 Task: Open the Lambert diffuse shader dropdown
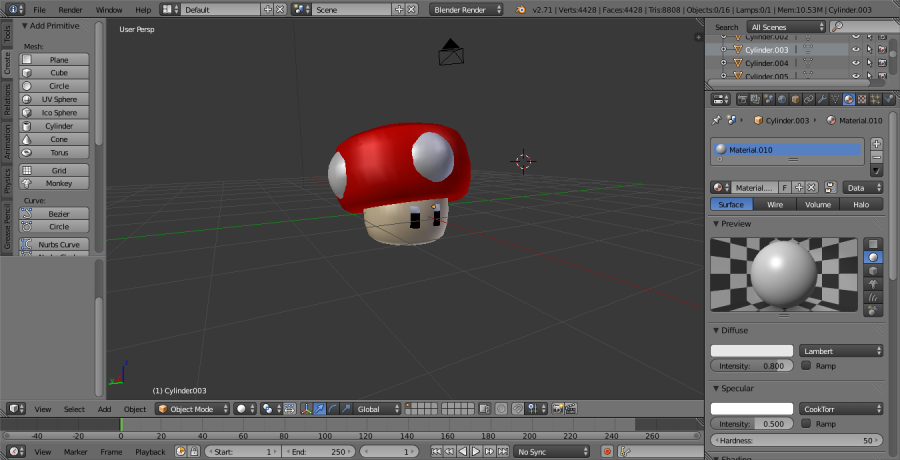[x=841, y=351]
